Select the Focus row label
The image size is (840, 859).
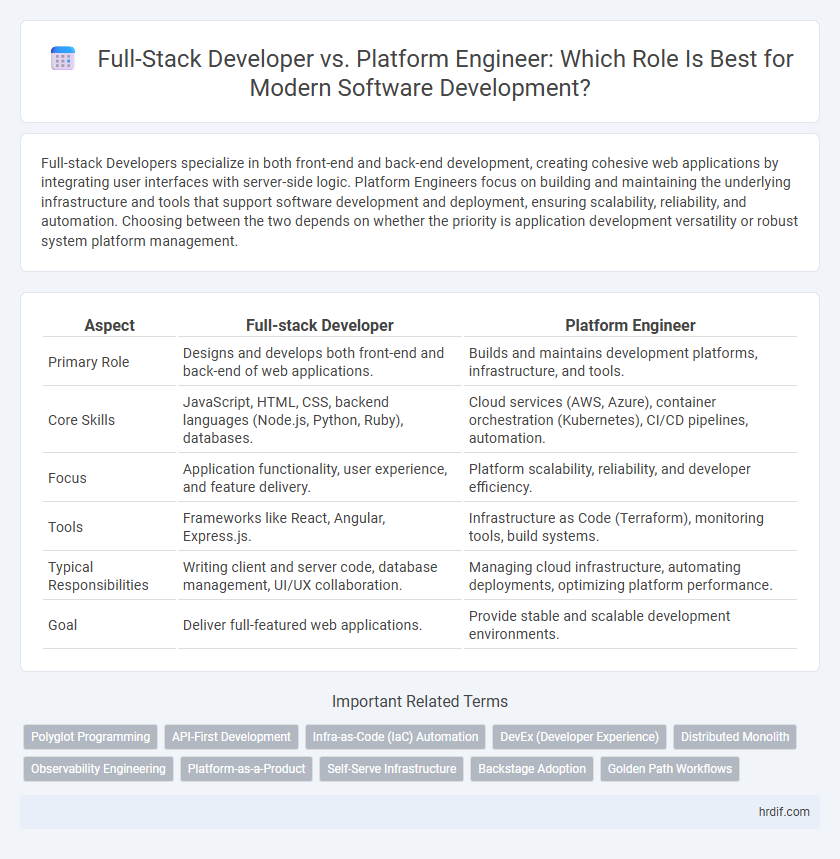click(x=67, y=478)
